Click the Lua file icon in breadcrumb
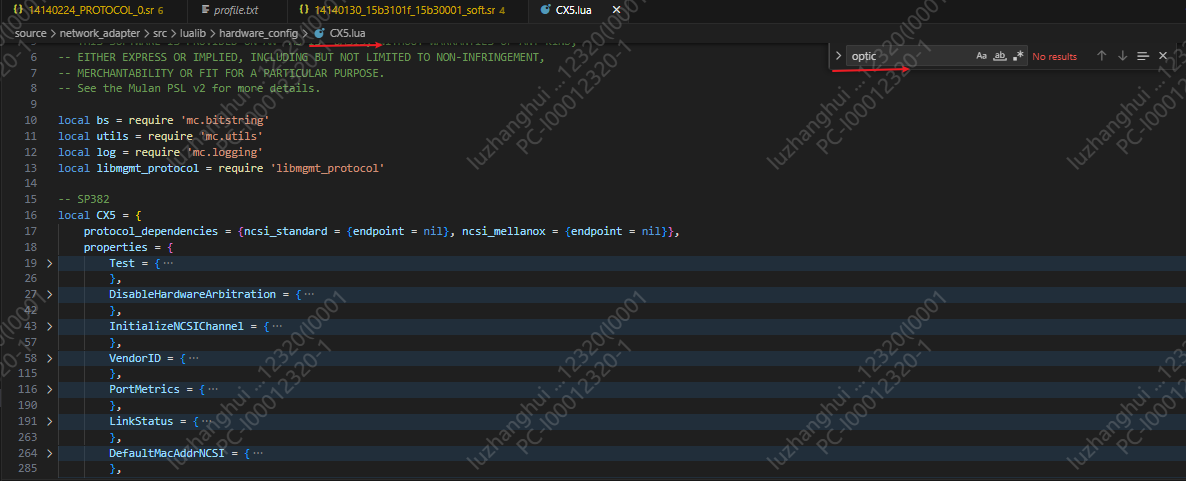Screen dimensions: 1186x481 pos(319,33)
